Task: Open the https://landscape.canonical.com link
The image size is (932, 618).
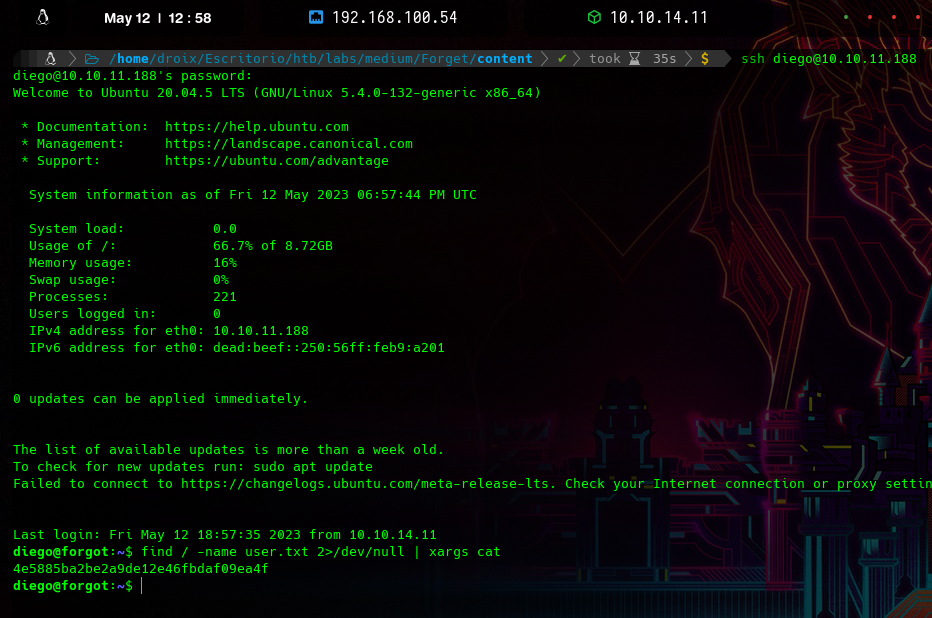Action: [288, 144]
